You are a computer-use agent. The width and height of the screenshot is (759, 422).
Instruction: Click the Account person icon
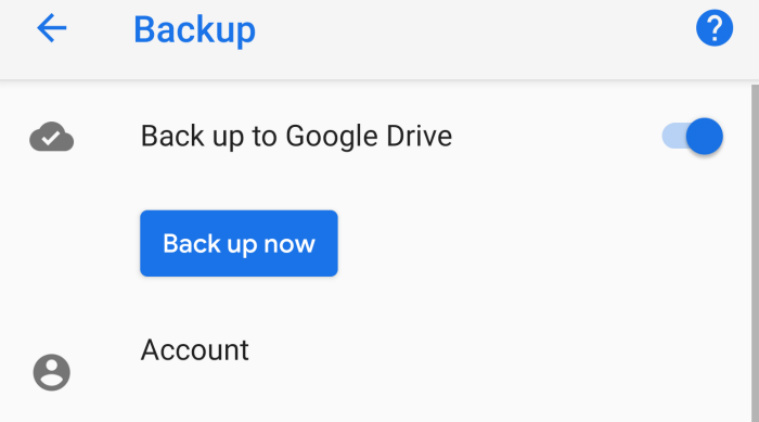(52, 372)
